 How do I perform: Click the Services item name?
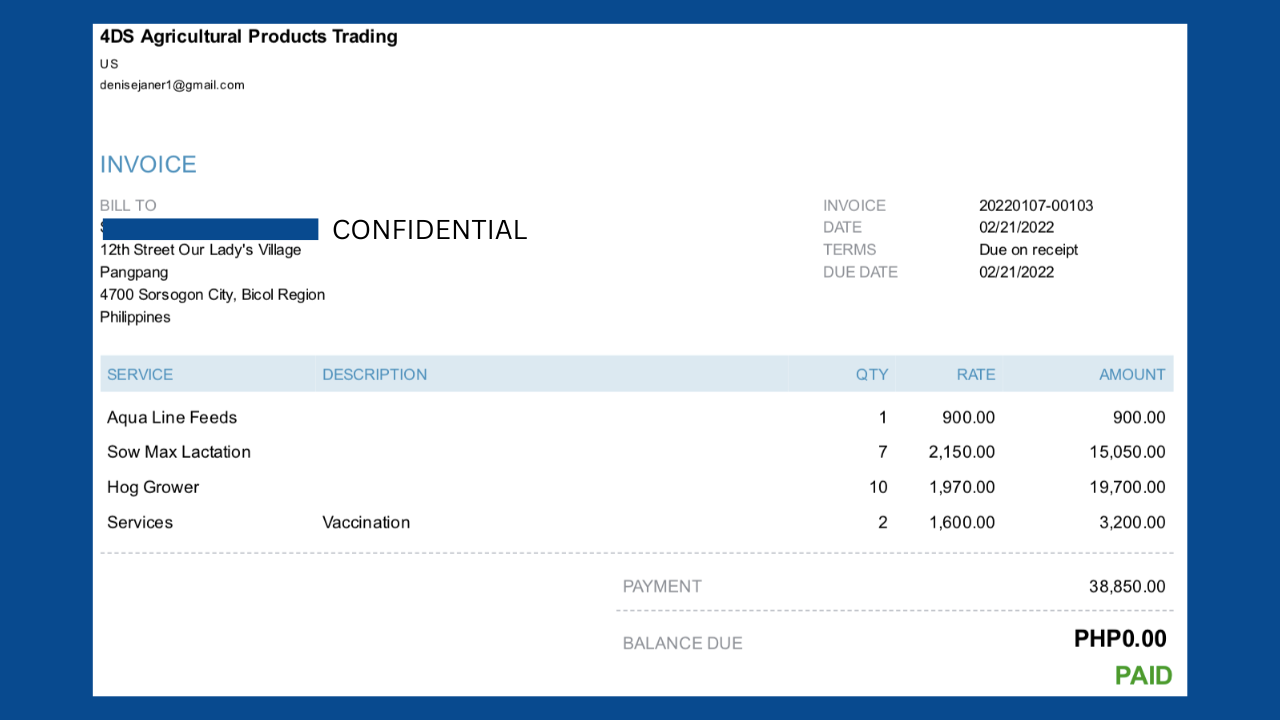(x=140, y=522)
